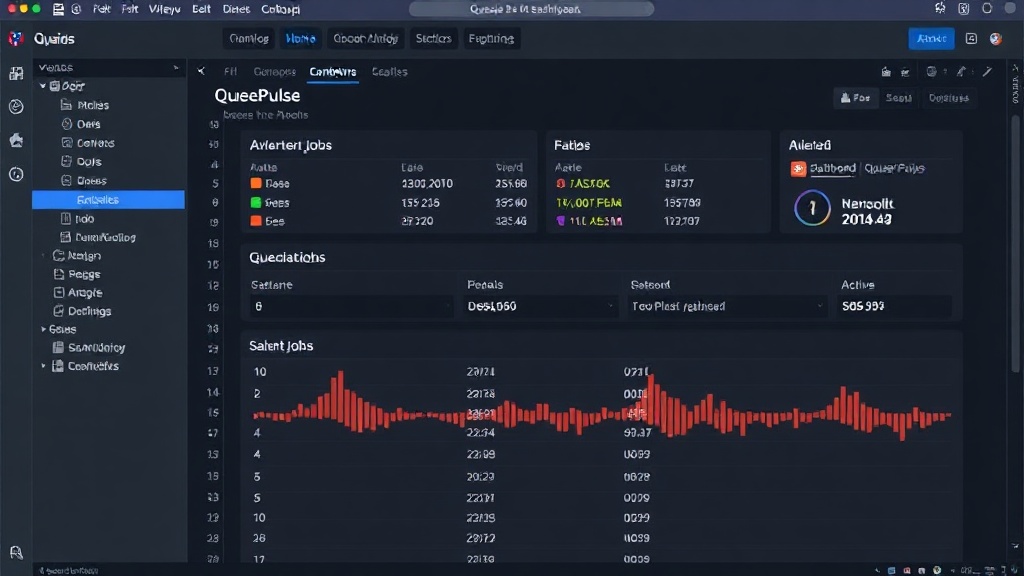
Task: Select the blue Home tab in top bar
Action: click(300, 39)
